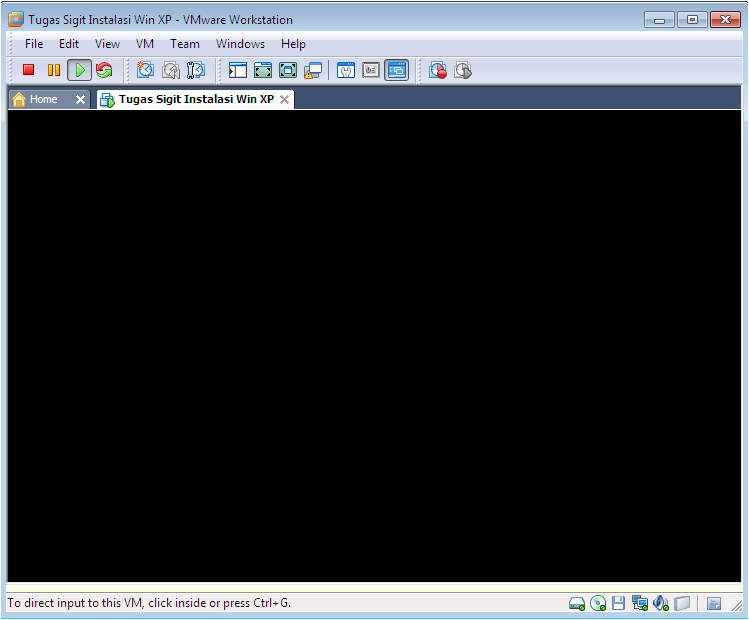Viewport: 749px width, 620px height.
Task: Show or hide the sidebar panel
Action: [x=237, y=70]
